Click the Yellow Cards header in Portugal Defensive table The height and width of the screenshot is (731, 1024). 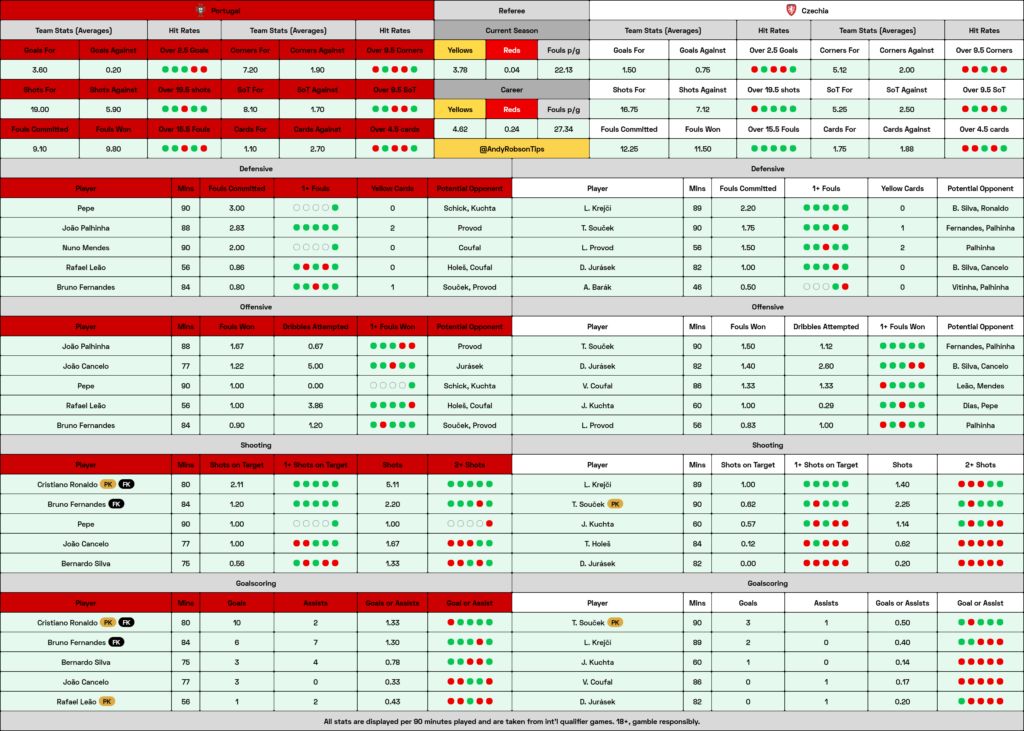pyautogui.click(x=392, y=188)
